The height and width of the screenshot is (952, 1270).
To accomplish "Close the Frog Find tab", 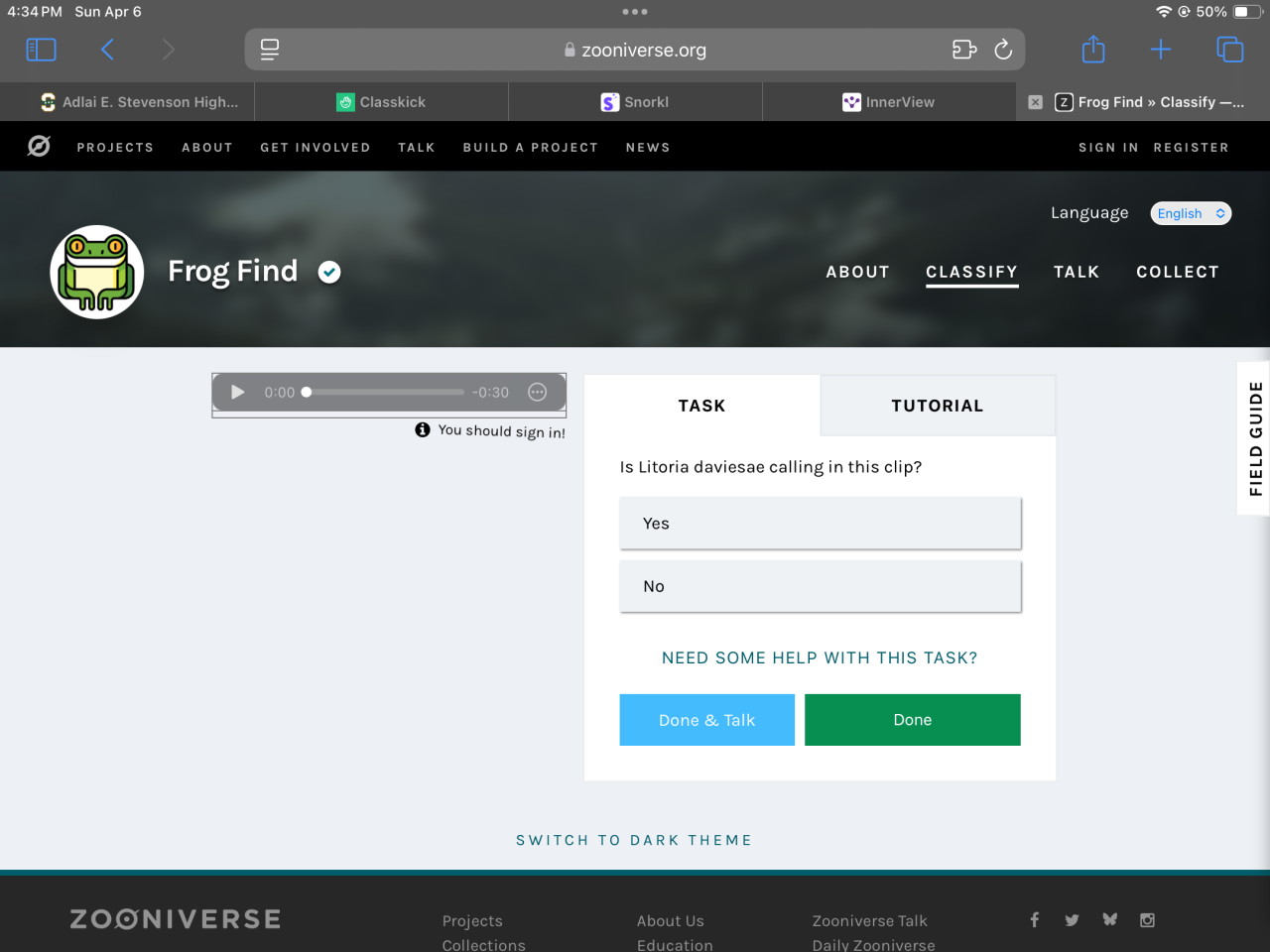I will coord(1036,102).
